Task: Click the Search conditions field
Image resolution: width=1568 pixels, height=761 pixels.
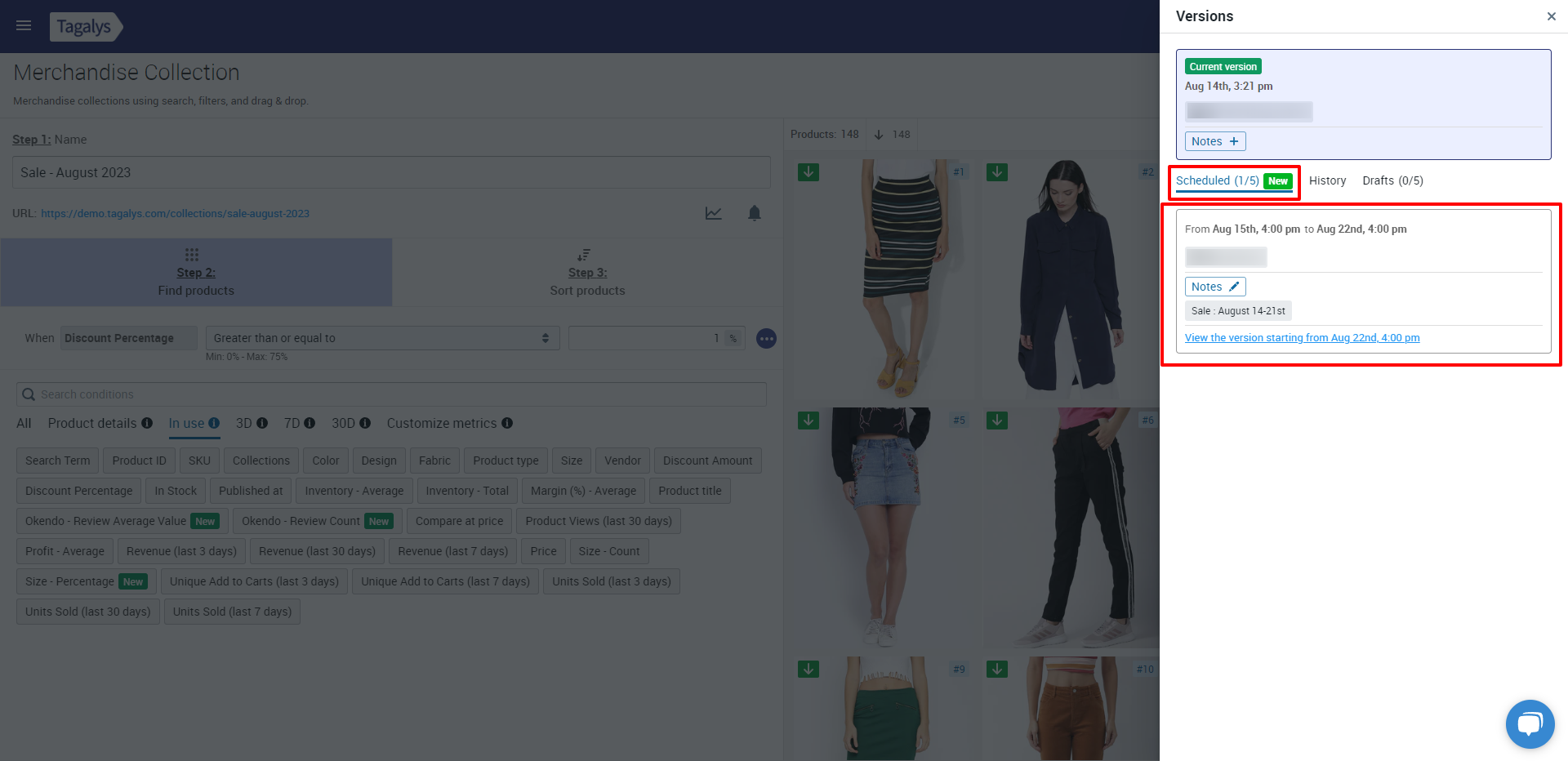Action: pos(391,394)
